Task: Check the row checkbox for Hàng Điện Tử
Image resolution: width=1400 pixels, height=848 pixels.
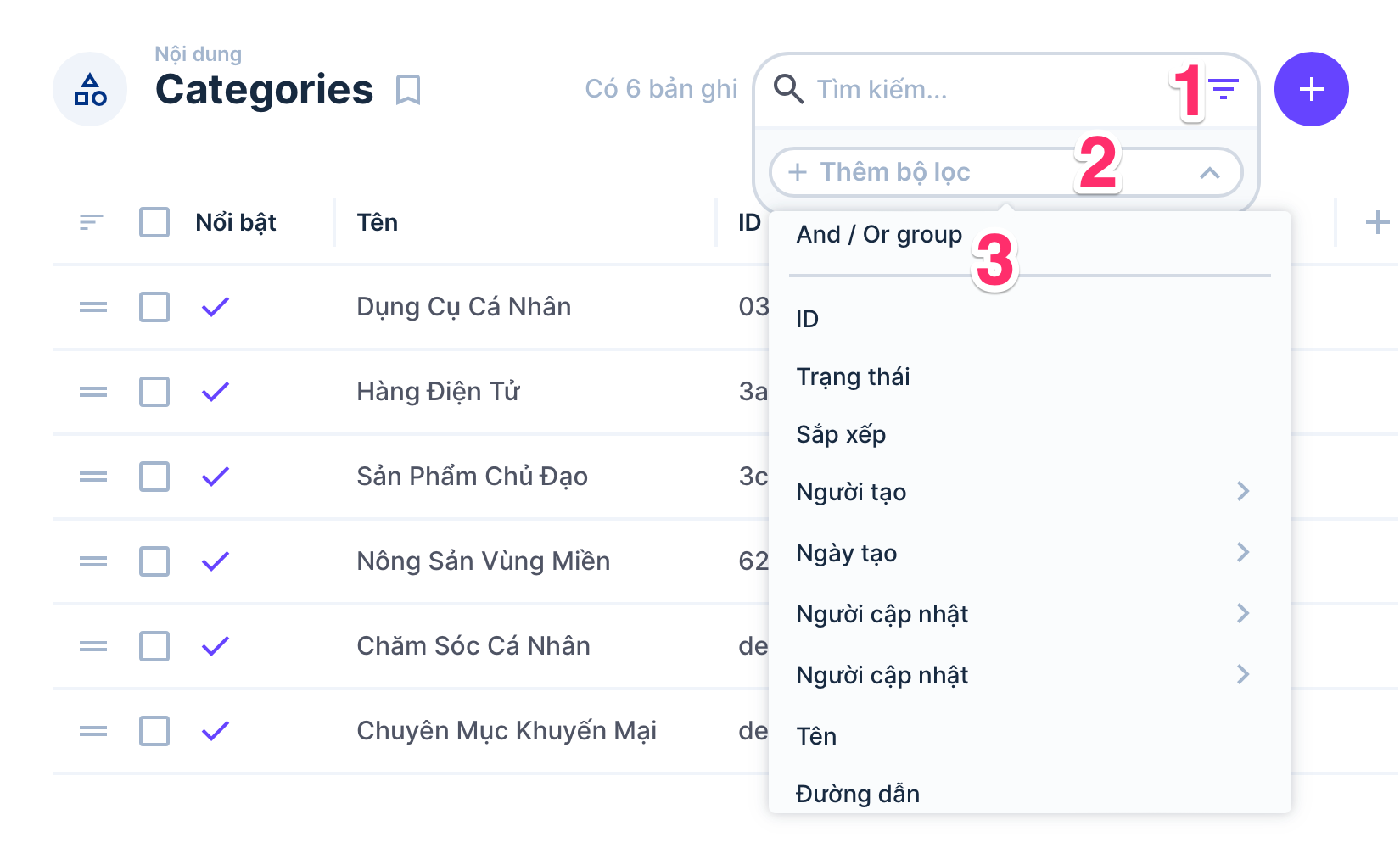Action: point(154,392)
